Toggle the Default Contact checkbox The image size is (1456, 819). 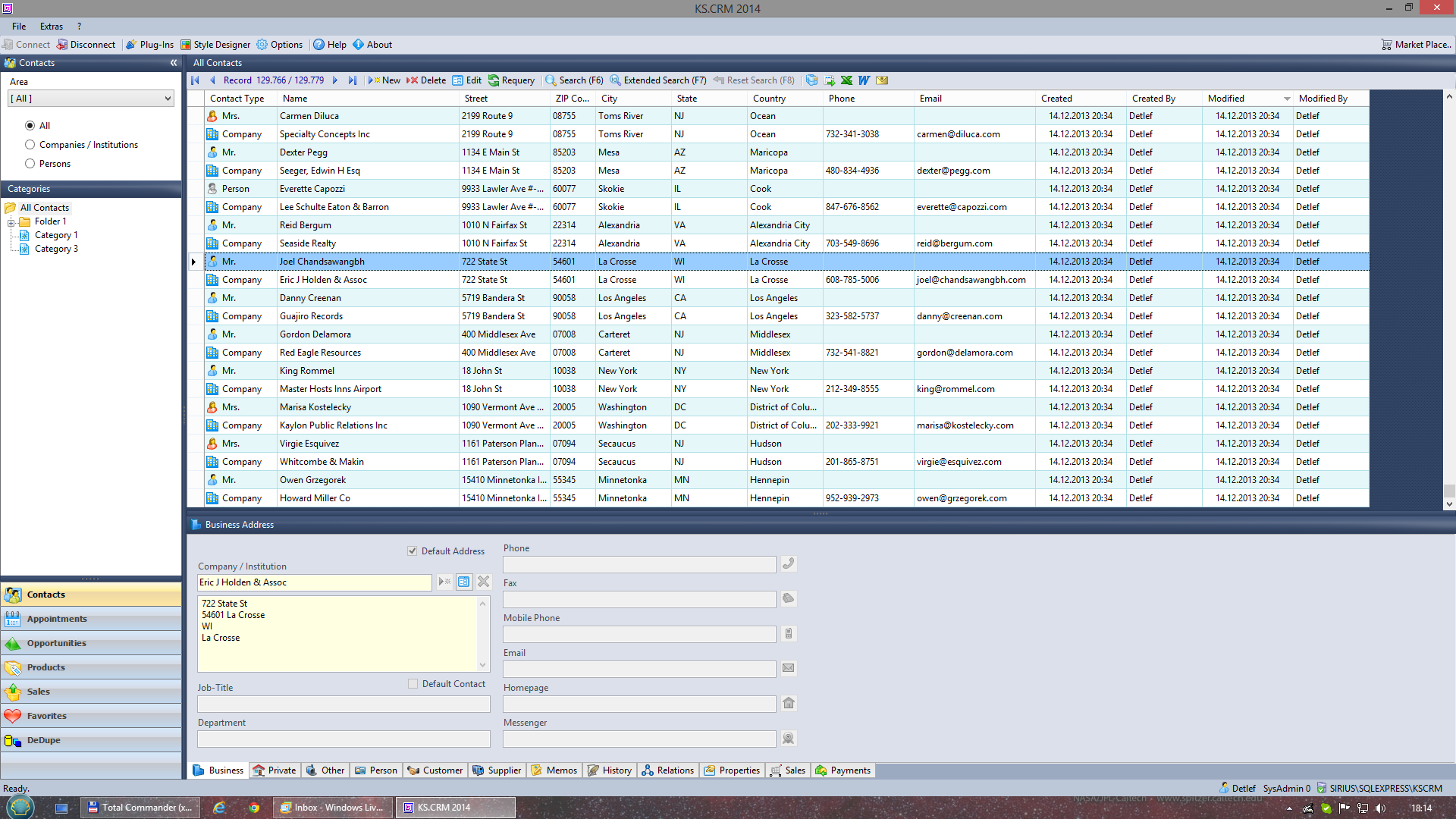(x=413, y=683)
